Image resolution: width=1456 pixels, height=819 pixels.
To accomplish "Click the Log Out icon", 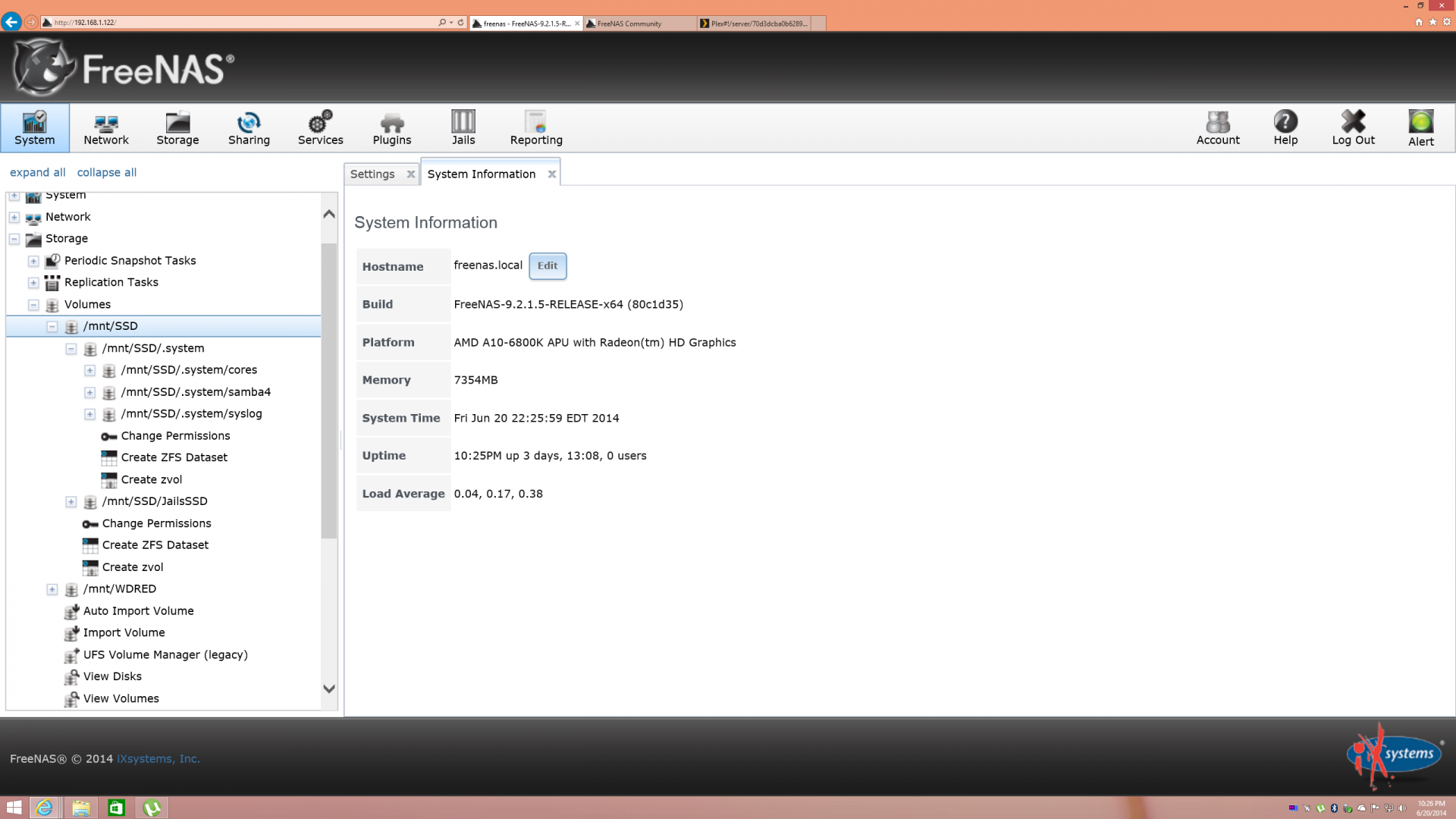I will pos(1353,121).
